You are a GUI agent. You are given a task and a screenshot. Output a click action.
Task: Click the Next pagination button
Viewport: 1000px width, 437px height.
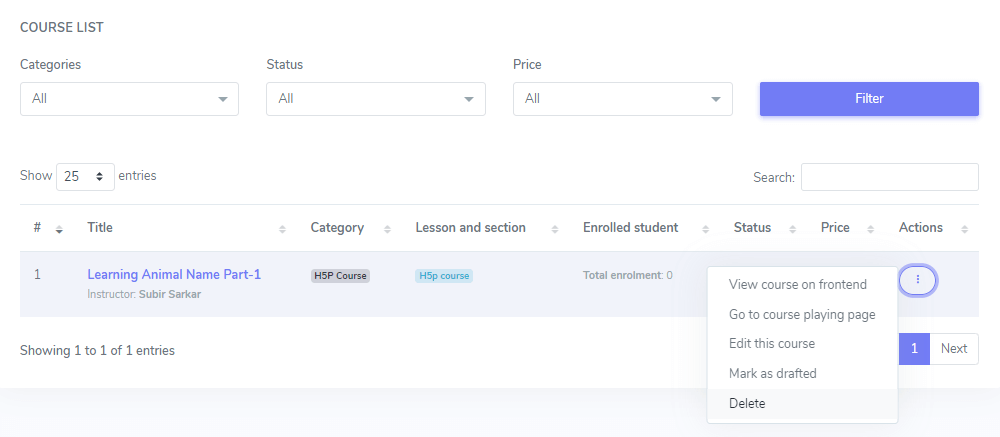click(953, 349)
